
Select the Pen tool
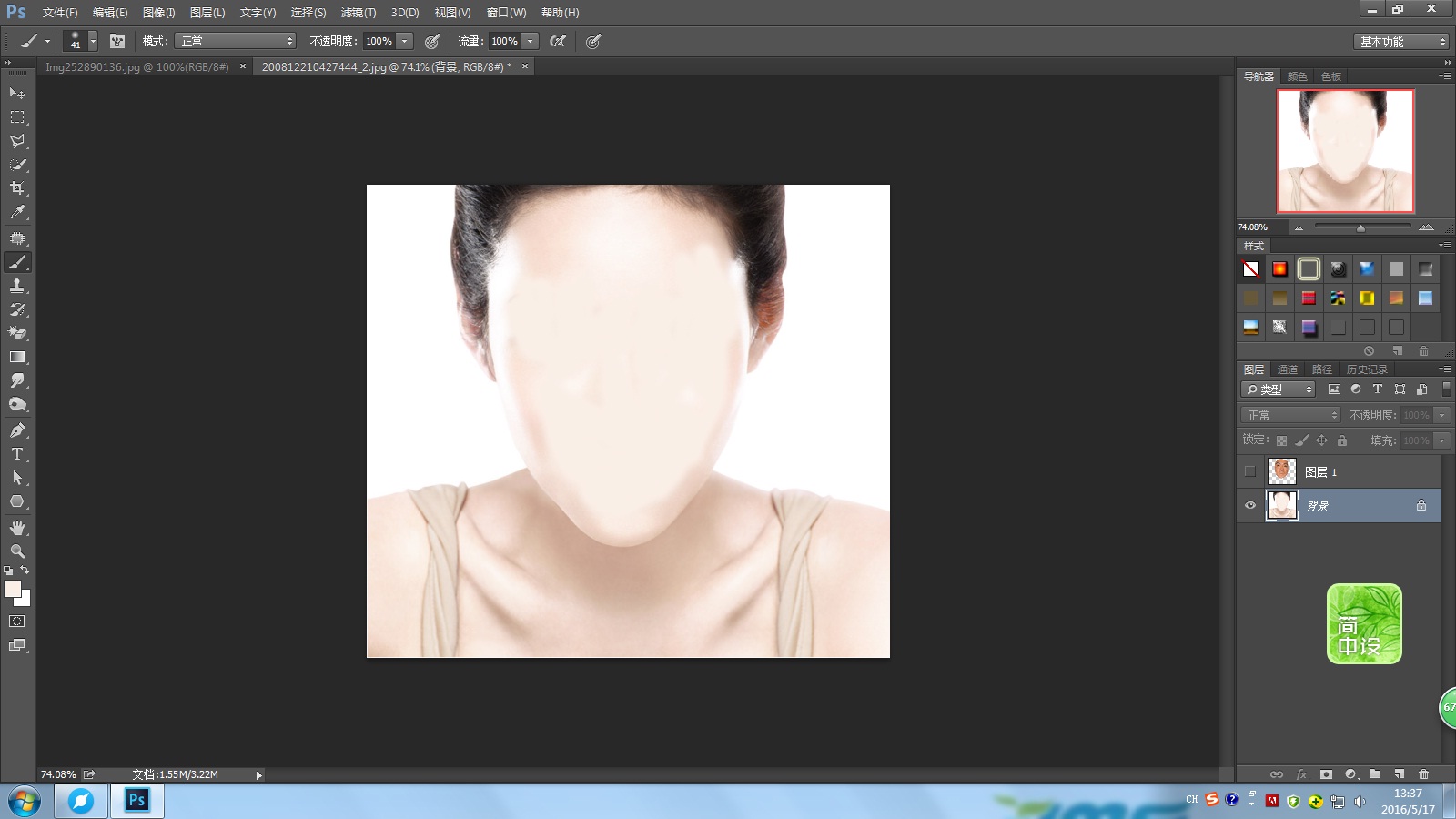[x=17, y=430]
